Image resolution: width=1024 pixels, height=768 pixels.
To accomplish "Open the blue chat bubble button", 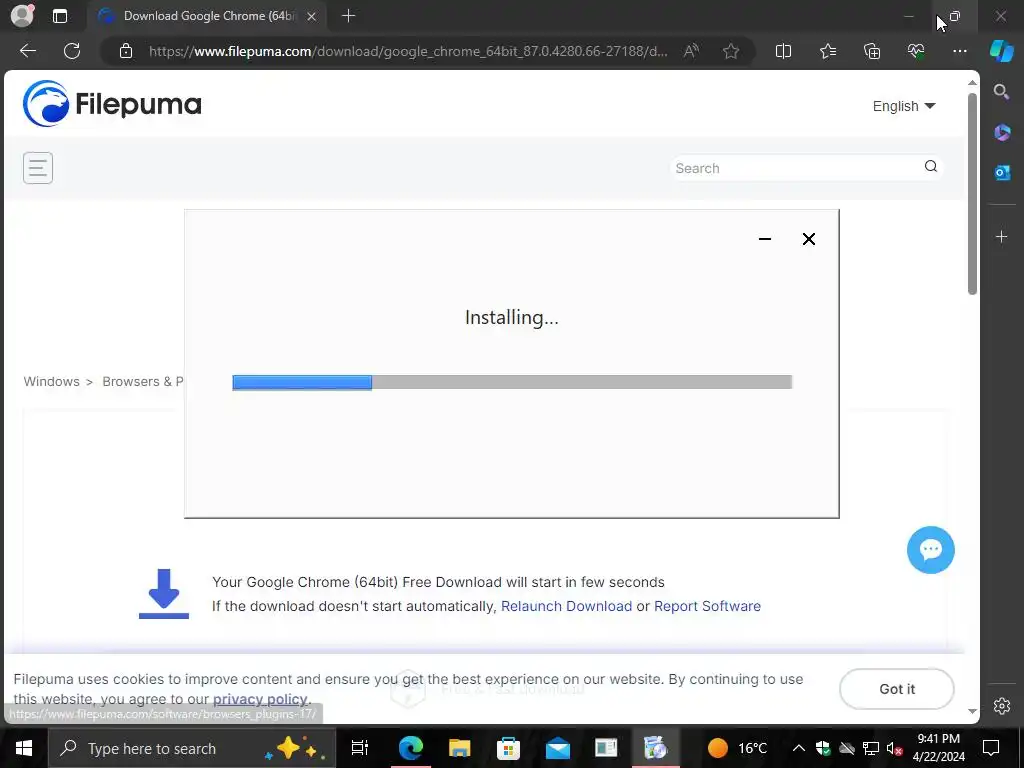I will tap(931, 550).
